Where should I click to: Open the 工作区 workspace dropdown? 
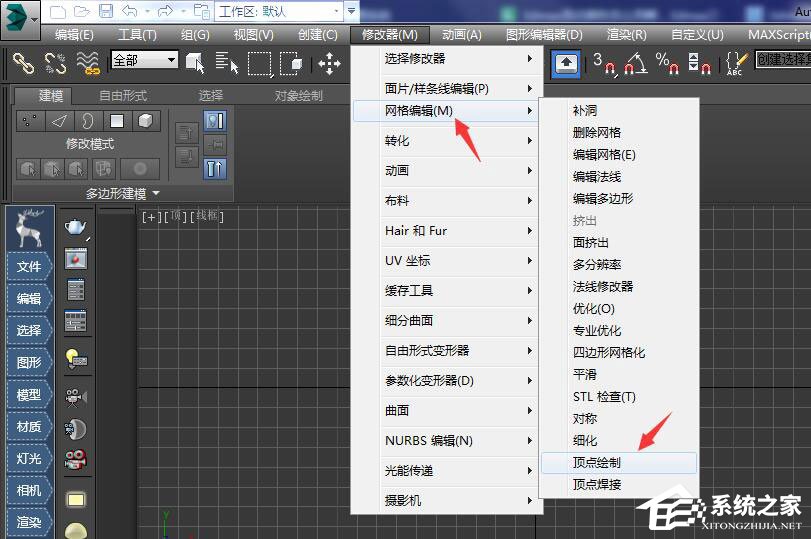(281, 12)
